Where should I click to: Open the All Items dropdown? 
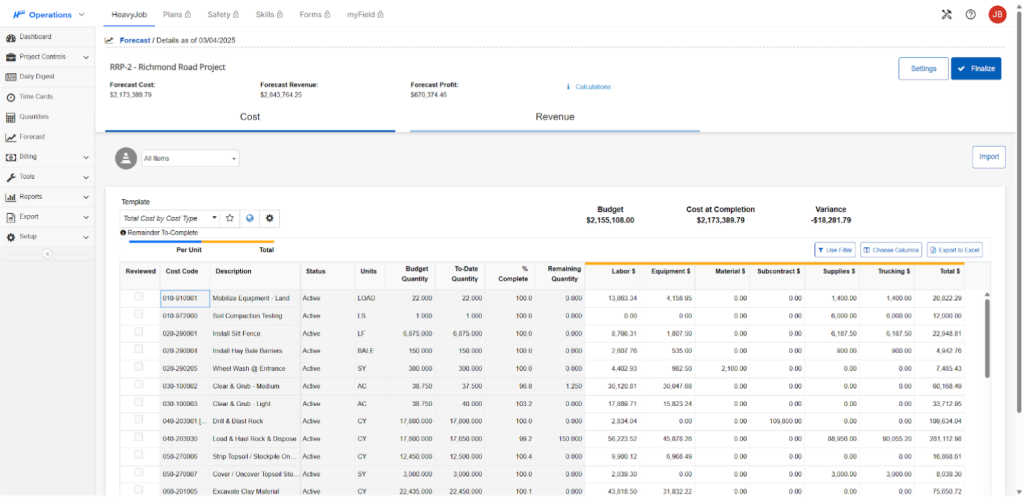pos(190,158)
